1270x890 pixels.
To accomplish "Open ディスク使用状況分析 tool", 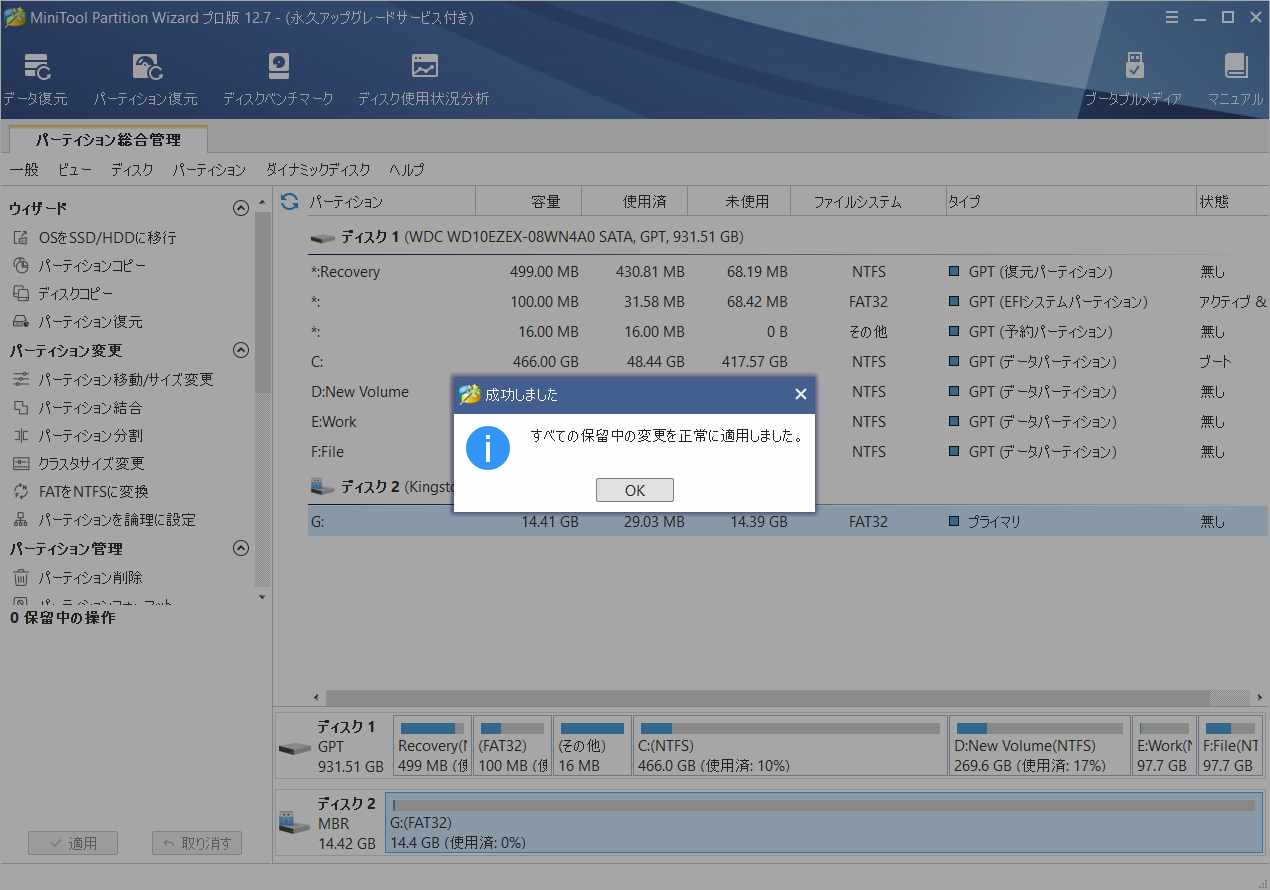I will (424, 68).
